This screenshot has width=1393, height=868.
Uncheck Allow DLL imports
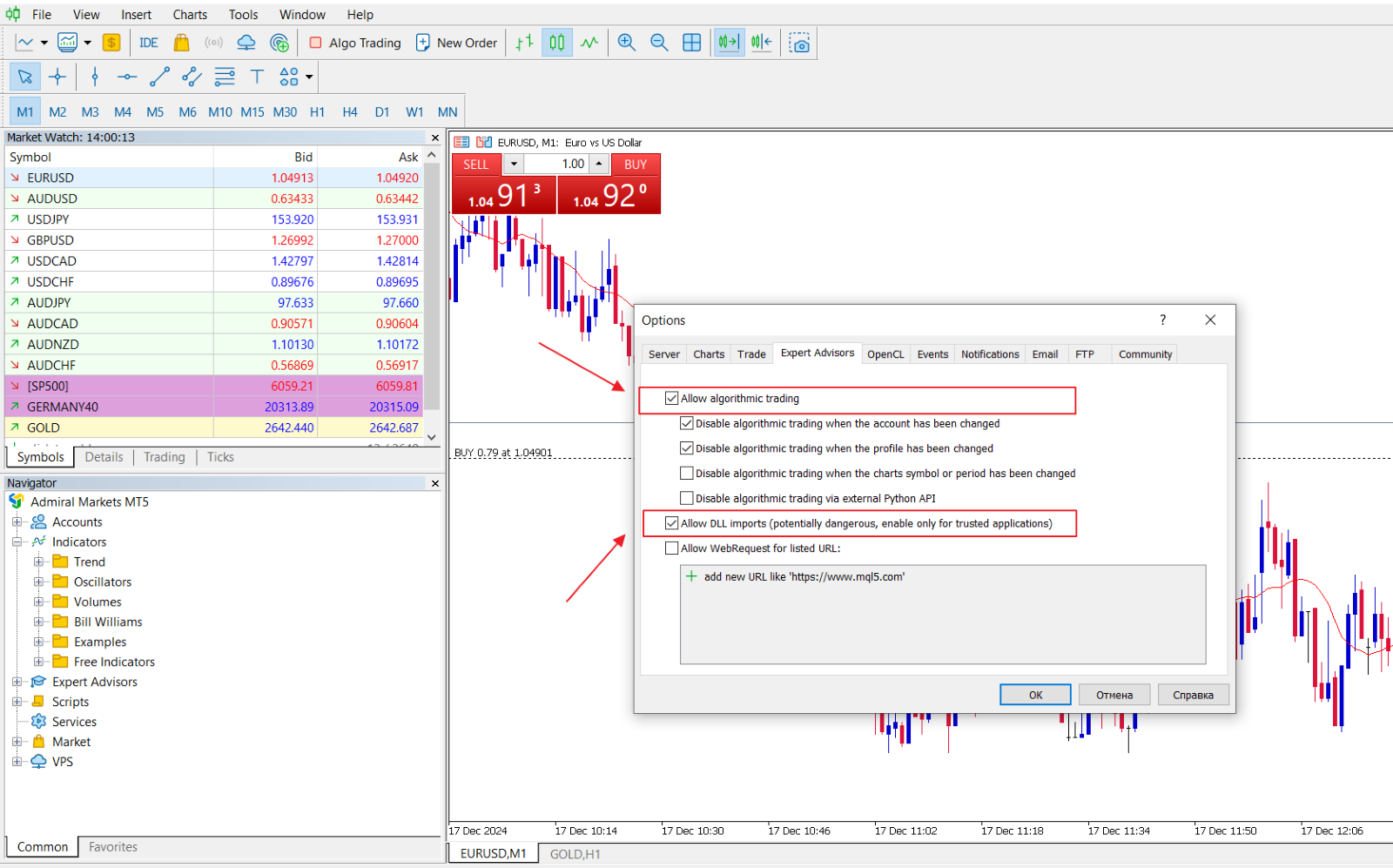click(671, 523)
